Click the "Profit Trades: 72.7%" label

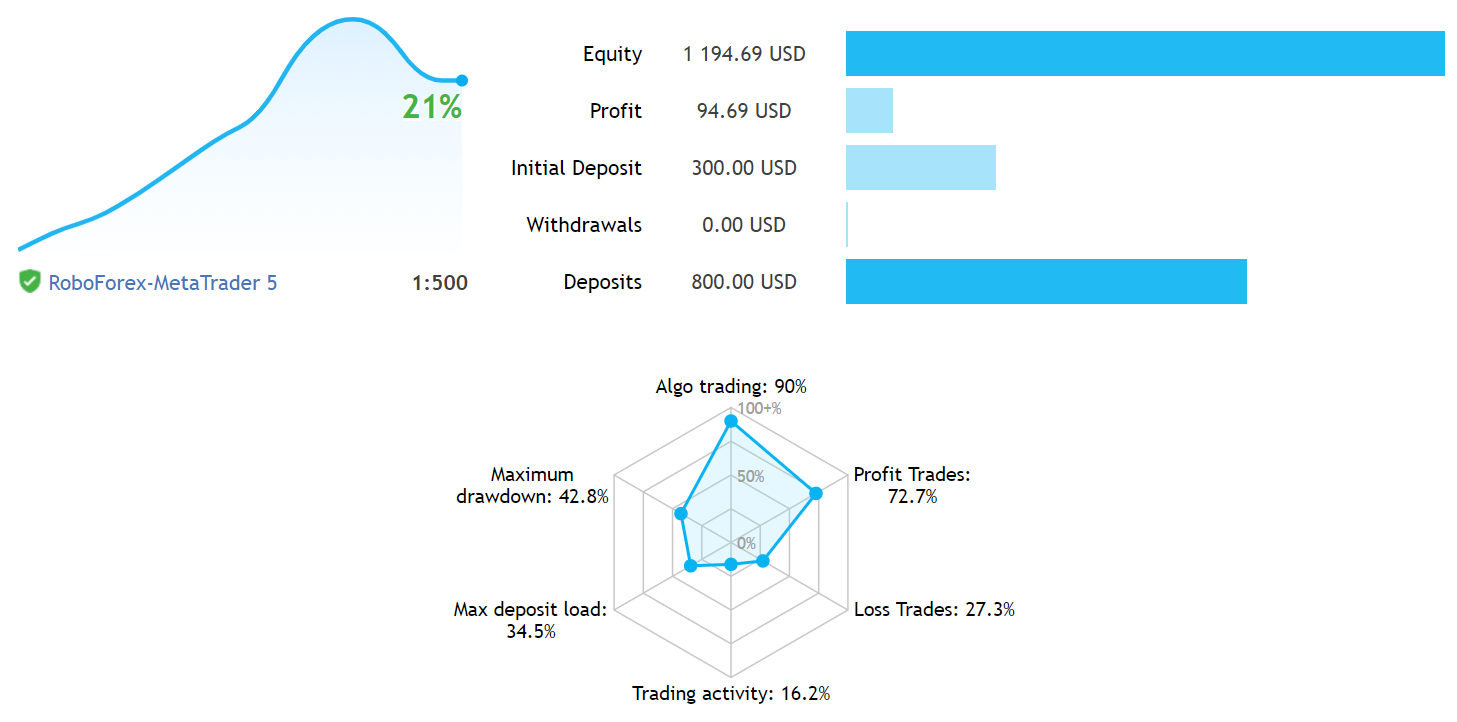point(912,485)
